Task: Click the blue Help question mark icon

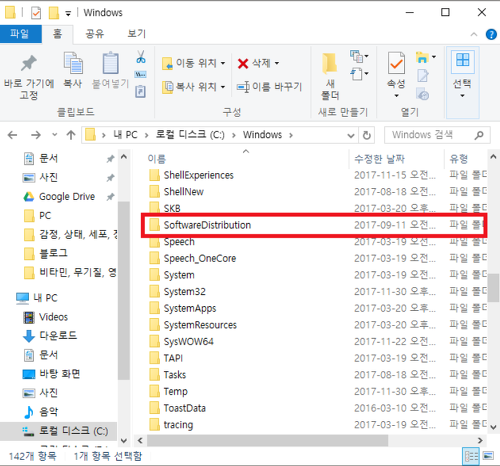Action: [x=491, y=34]
